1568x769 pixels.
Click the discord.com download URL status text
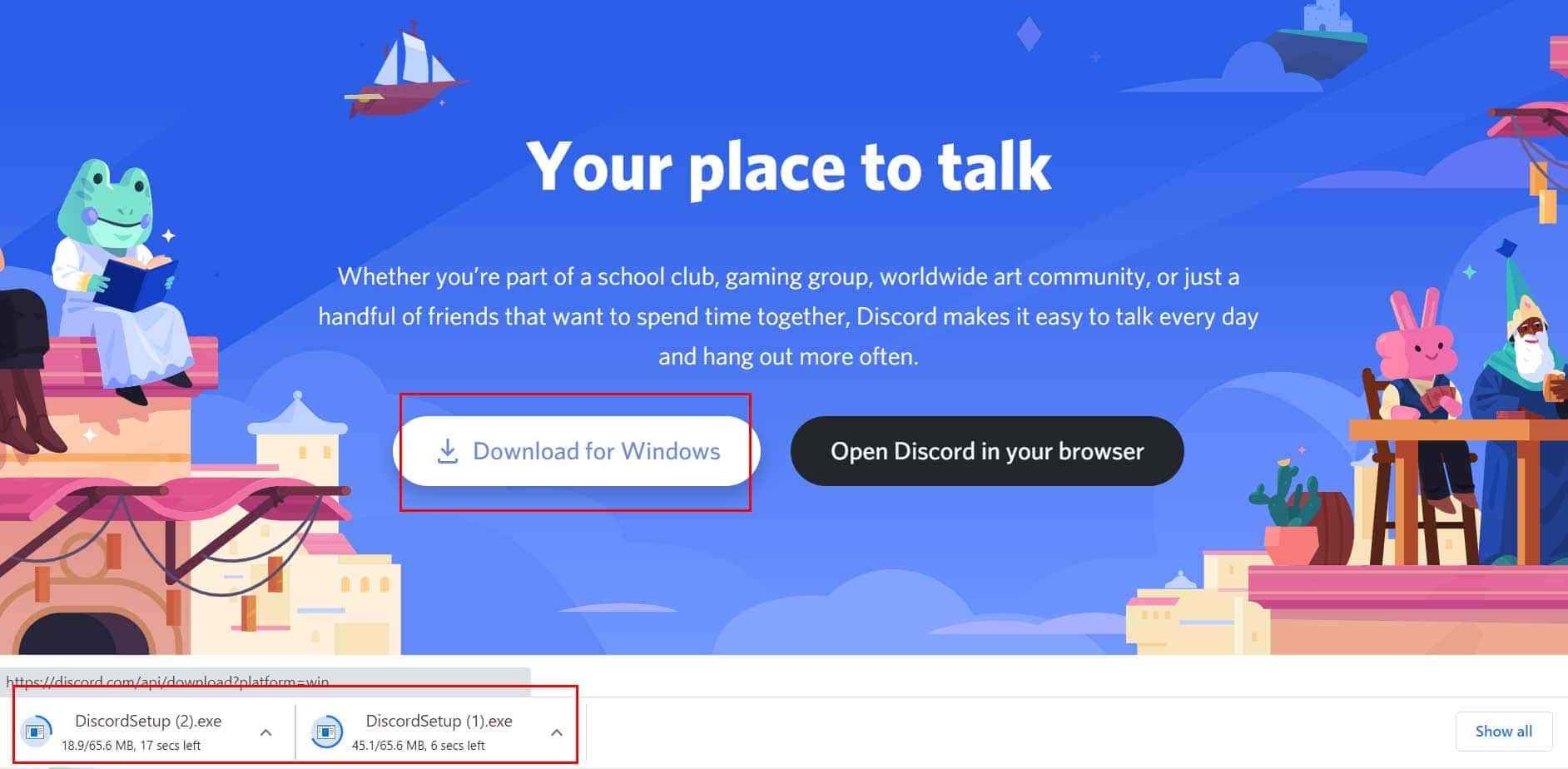tap(167, 682)
